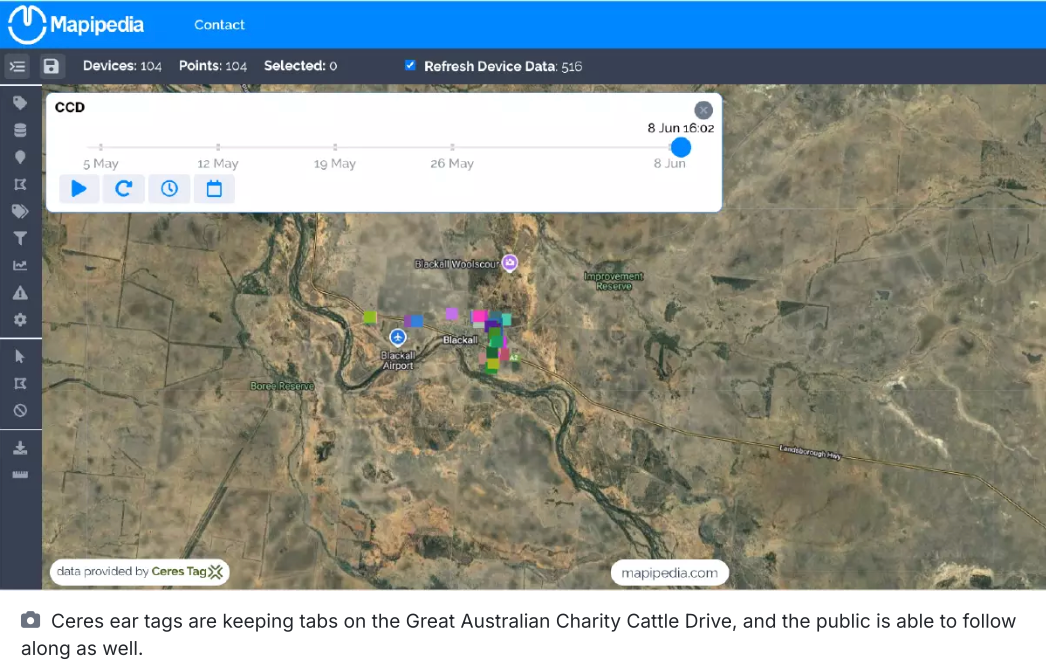Disable the Refresh Device Data checkbox
Screen dimensions: 1048x670
[409, 66]
